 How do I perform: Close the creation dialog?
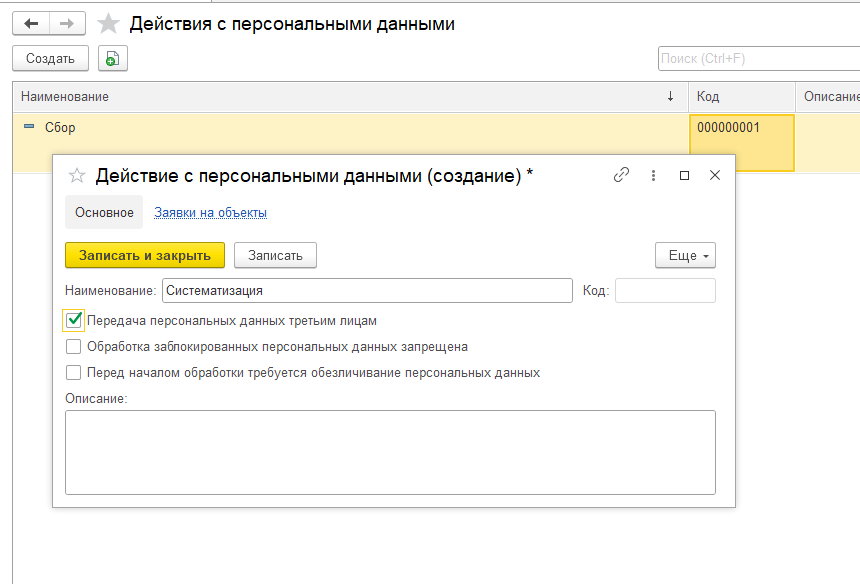coord(715,175)
